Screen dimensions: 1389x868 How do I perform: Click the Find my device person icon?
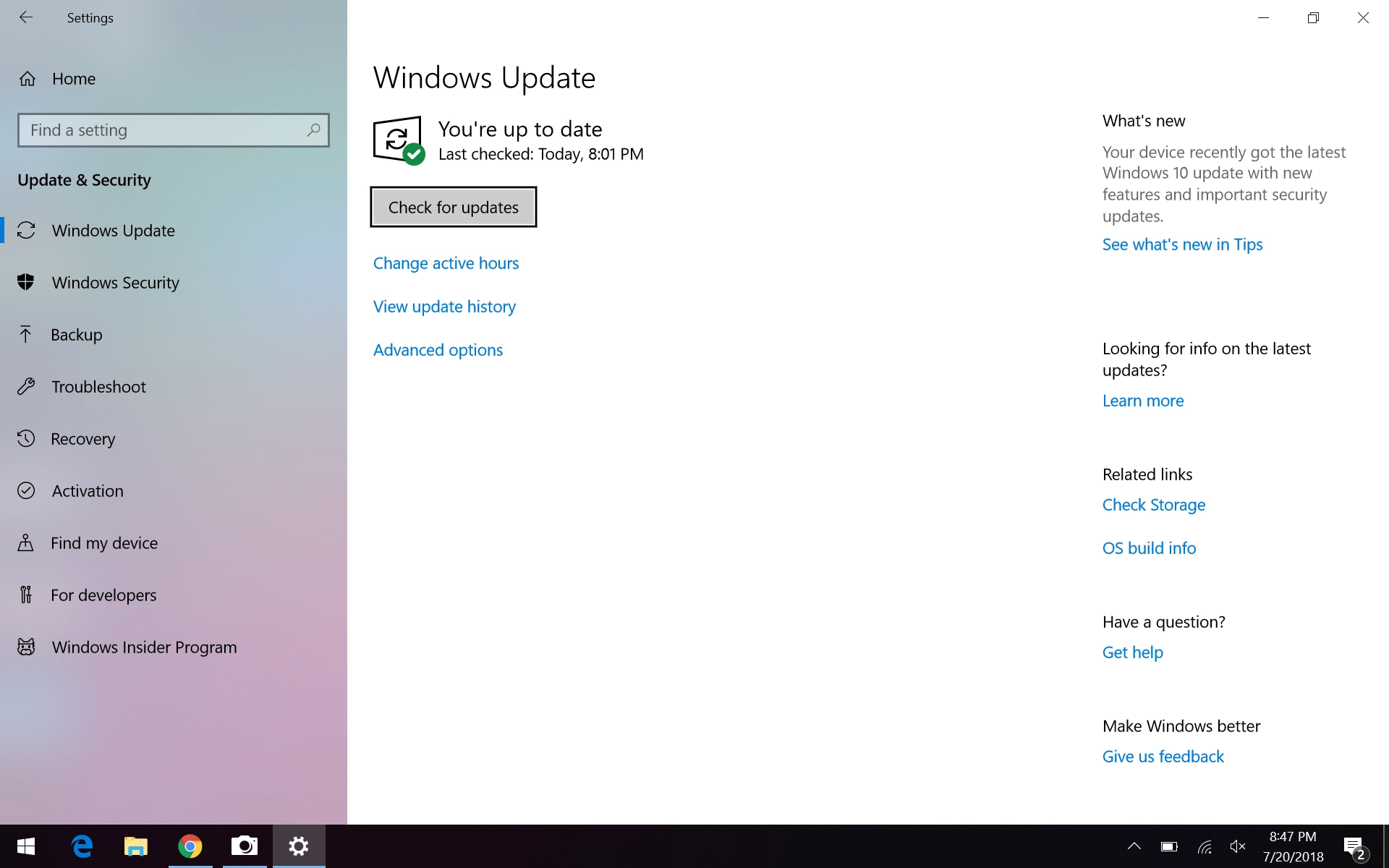pyautogui.click(x=25, y=542)
